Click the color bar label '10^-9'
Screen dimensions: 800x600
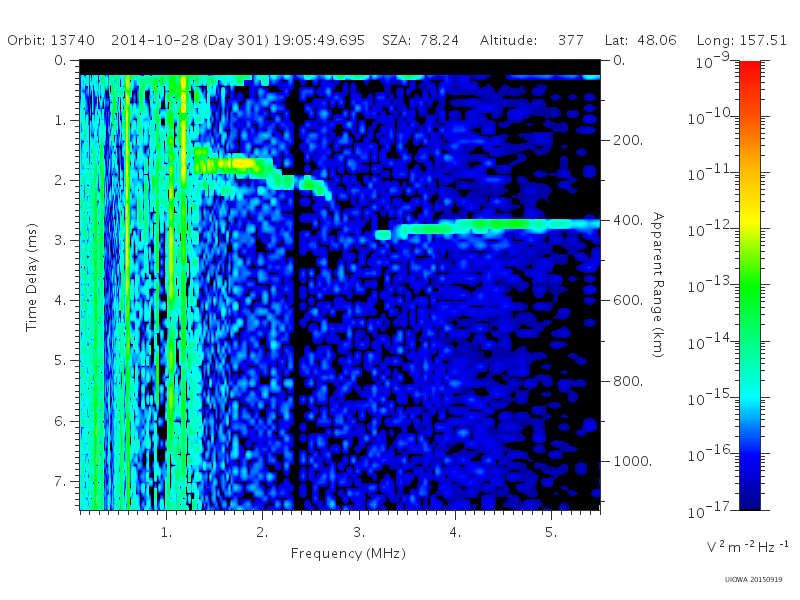713,60
